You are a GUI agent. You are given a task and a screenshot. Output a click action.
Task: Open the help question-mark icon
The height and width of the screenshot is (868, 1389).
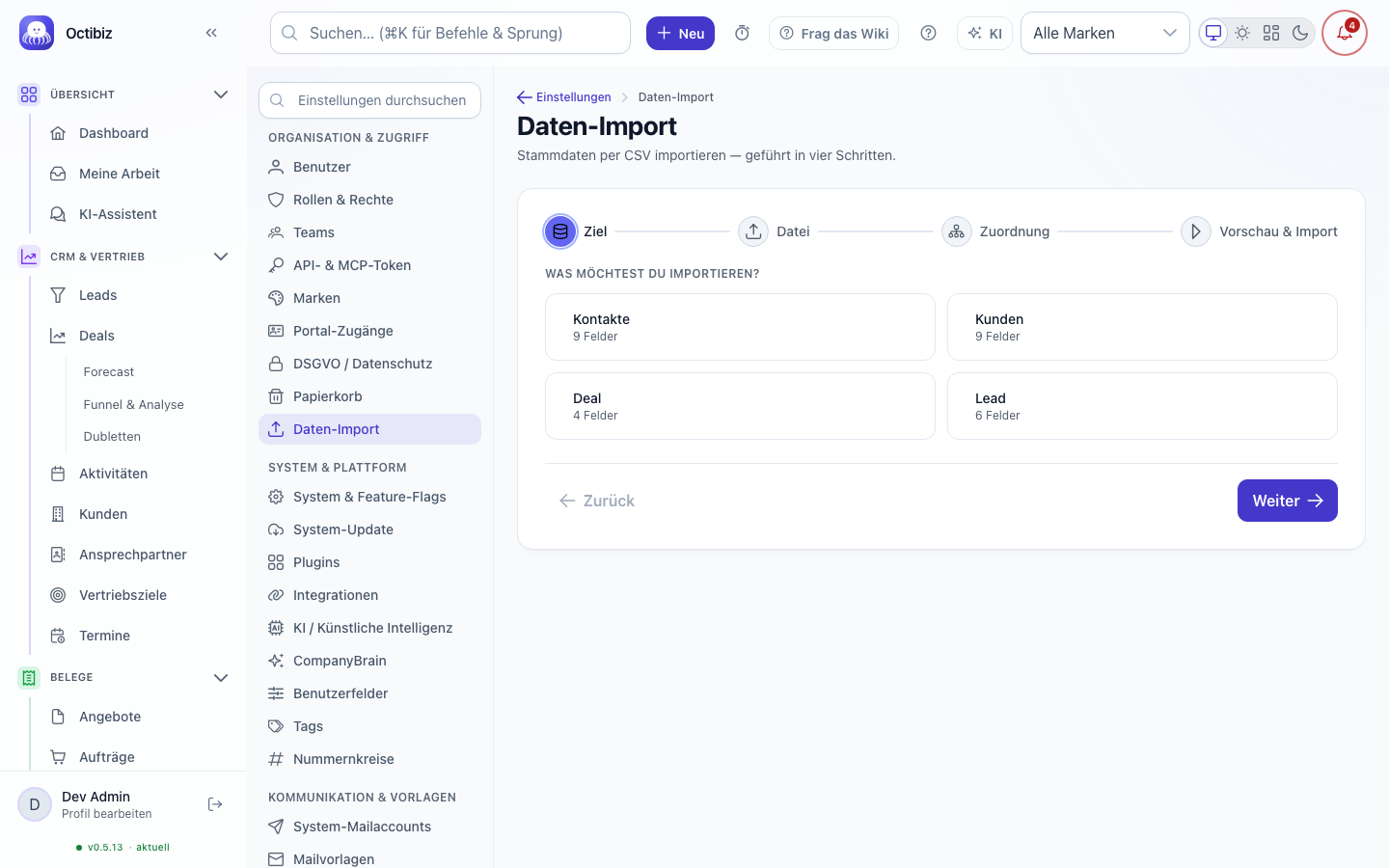(928, 33)
